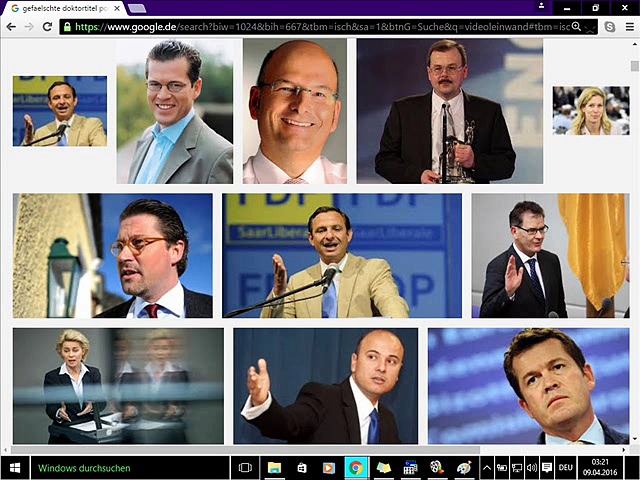Click the browser back arrow

[x=10, y=26]
